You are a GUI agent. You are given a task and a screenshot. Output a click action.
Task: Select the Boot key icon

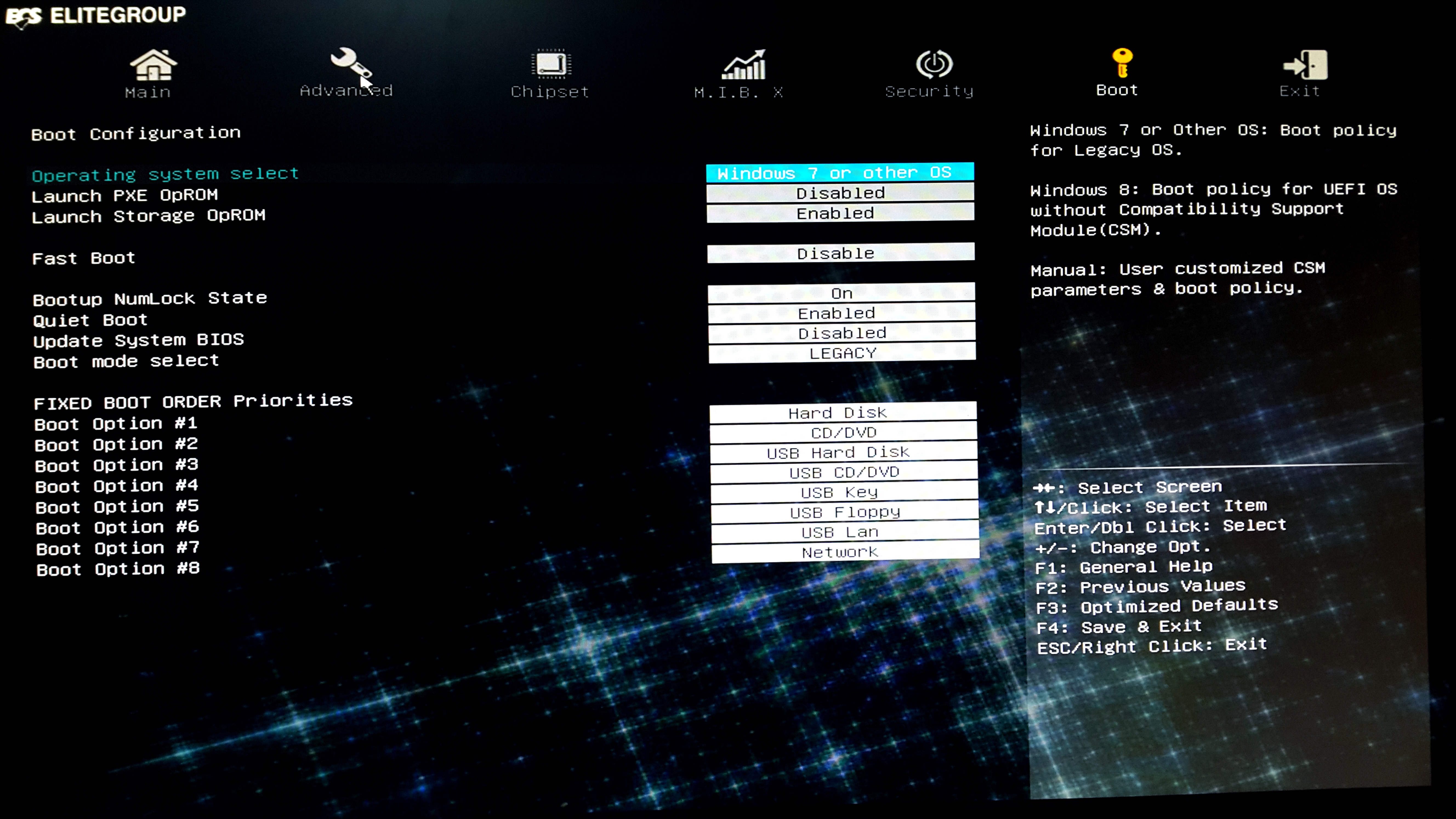[x=1122, y=63]
